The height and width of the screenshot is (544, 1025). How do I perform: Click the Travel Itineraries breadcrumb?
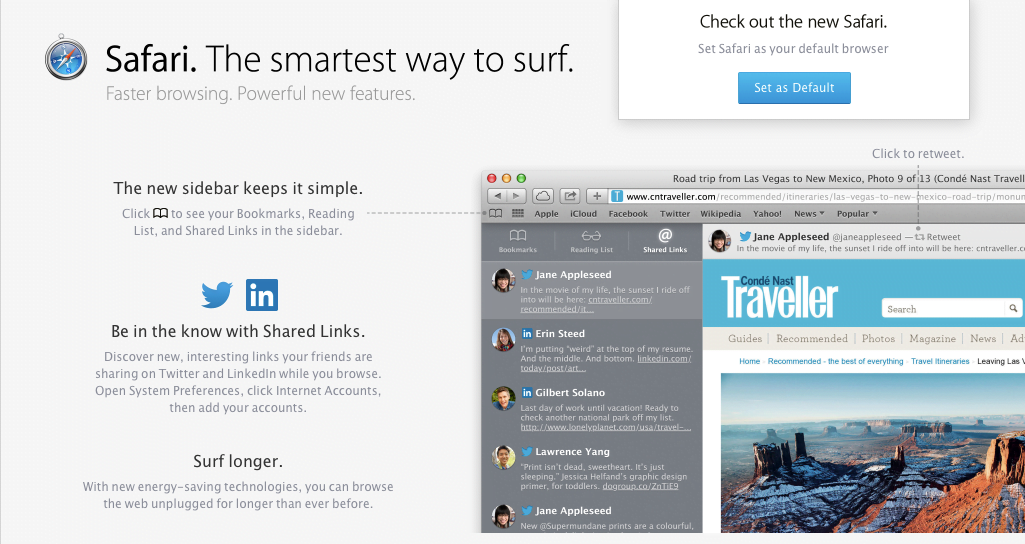940,361
